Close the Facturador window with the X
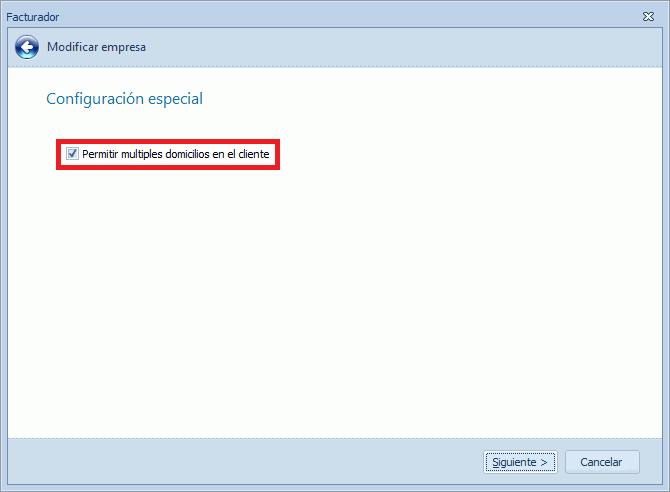The width and height of the screenshot is (670, 492). point(648,17)
